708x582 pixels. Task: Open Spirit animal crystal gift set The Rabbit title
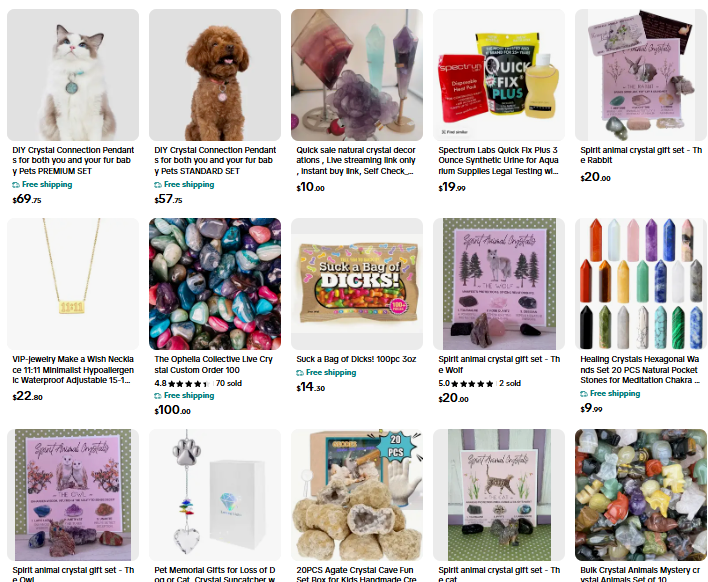pos(641,155)
